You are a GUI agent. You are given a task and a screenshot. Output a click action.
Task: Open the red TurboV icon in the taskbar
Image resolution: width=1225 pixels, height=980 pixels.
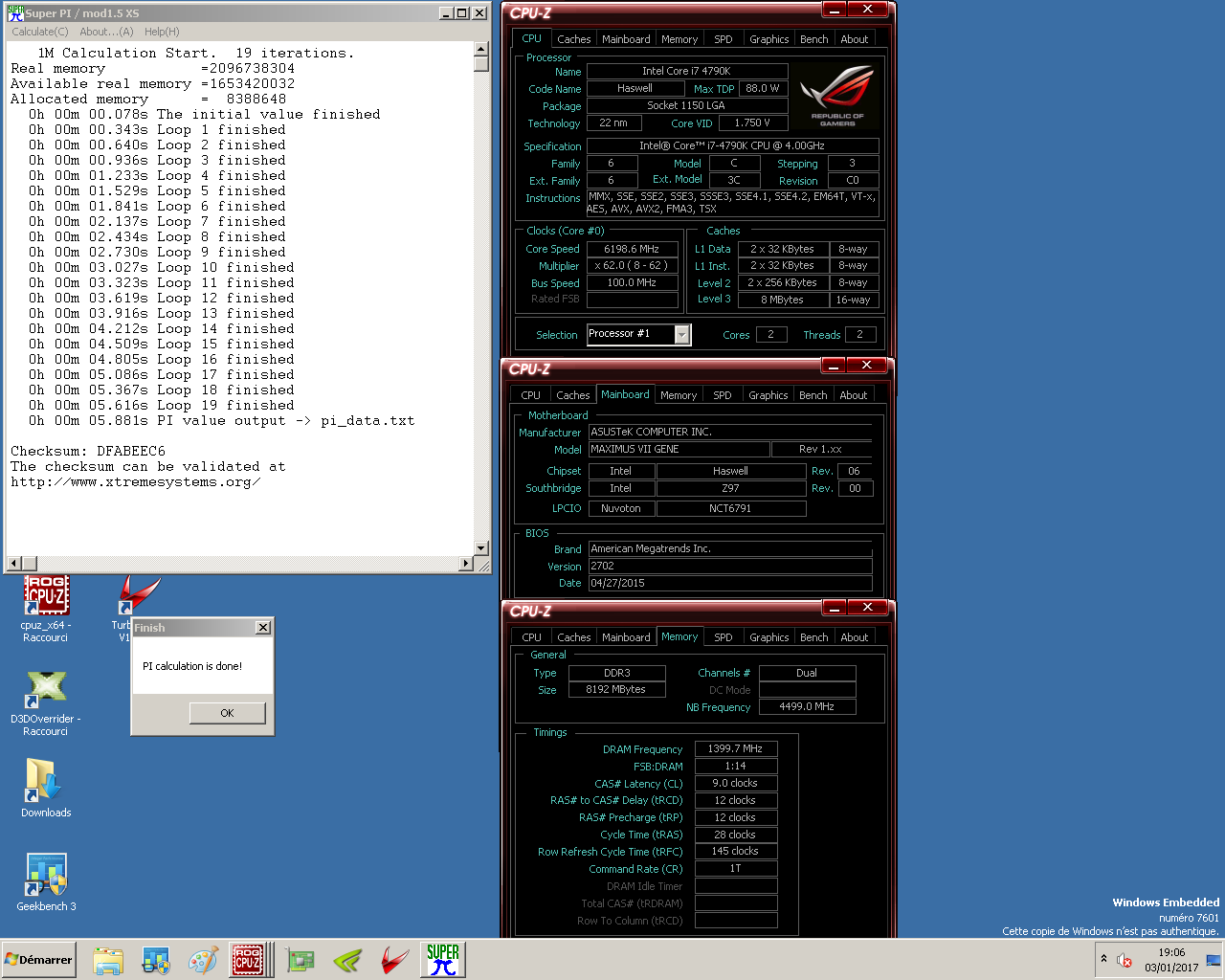click(394, 960)
